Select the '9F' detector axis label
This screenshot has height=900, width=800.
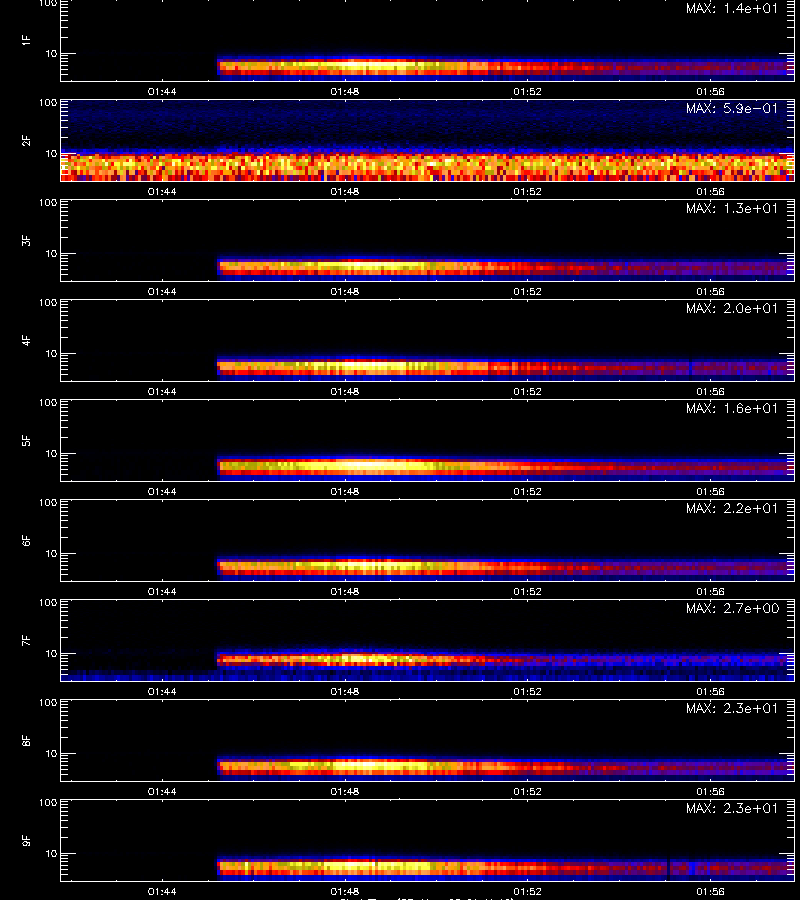point(26,840)
